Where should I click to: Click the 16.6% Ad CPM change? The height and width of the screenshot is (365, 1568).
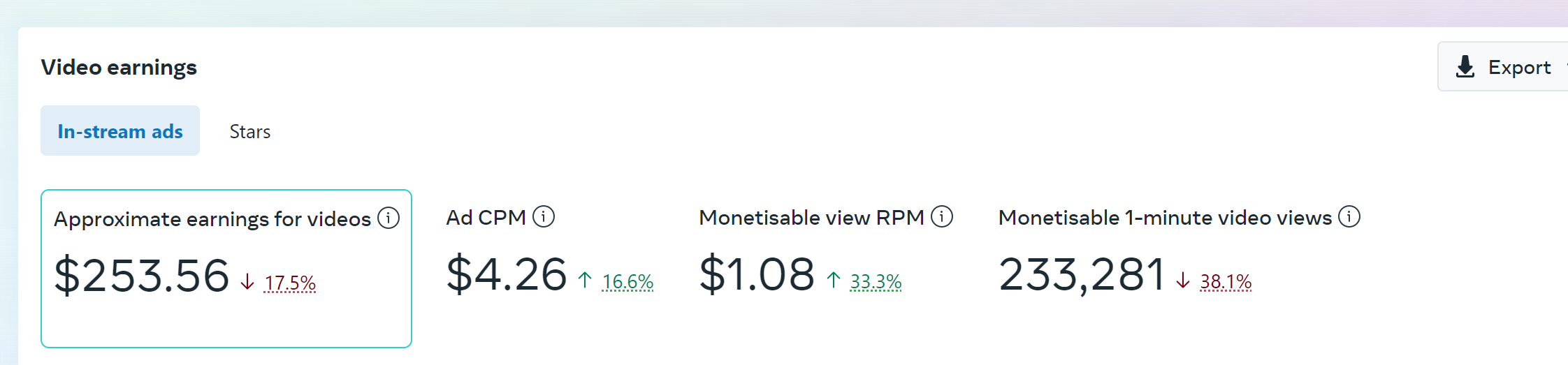[627, 281]
